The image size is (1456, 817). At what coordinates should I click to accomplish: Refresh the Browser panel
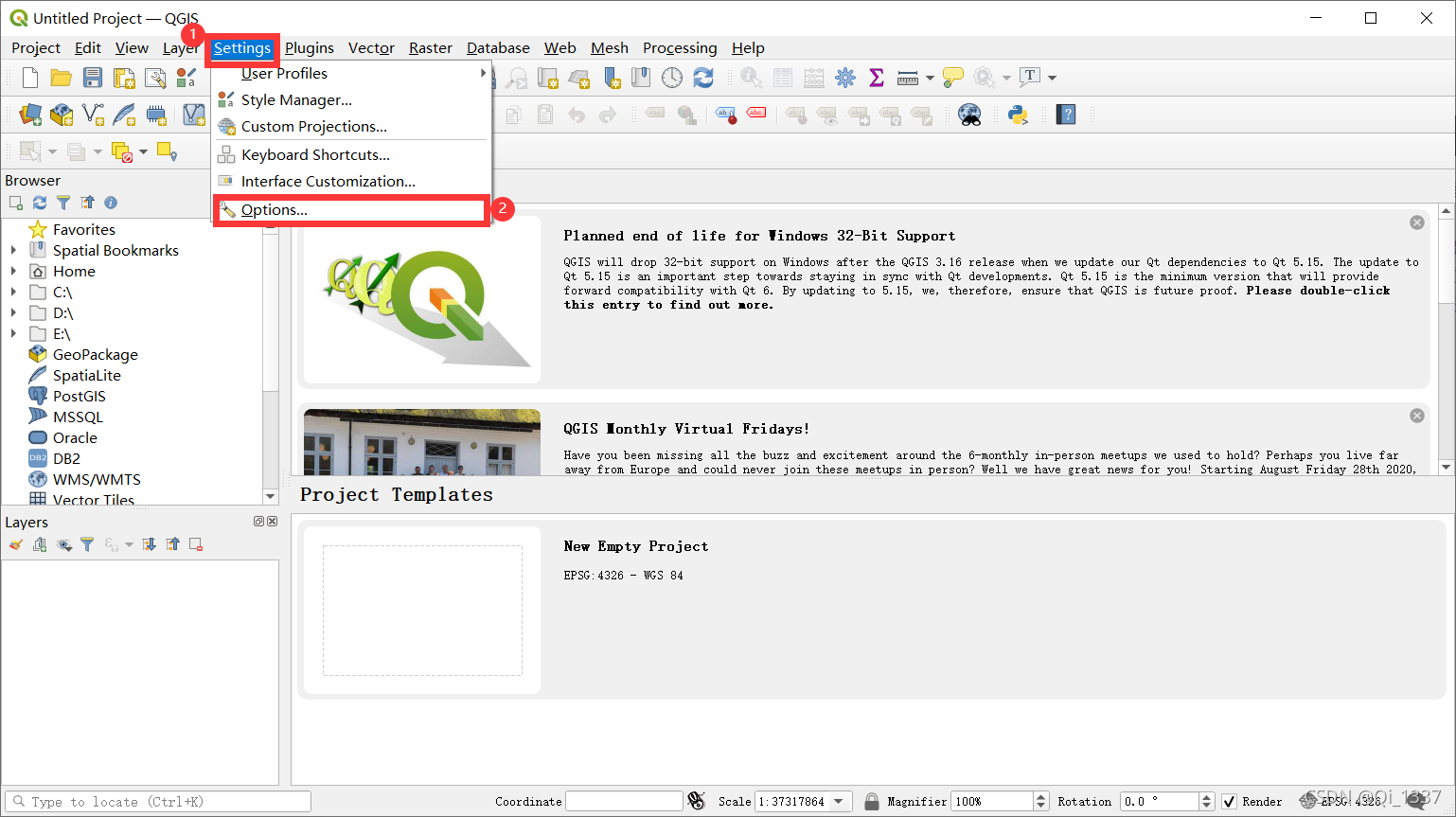pos(40,203)
